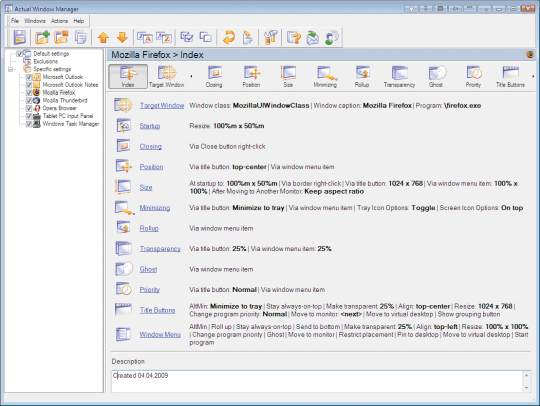Select Exclusions in the tree

pyautogui.click(x=45, y=61)
